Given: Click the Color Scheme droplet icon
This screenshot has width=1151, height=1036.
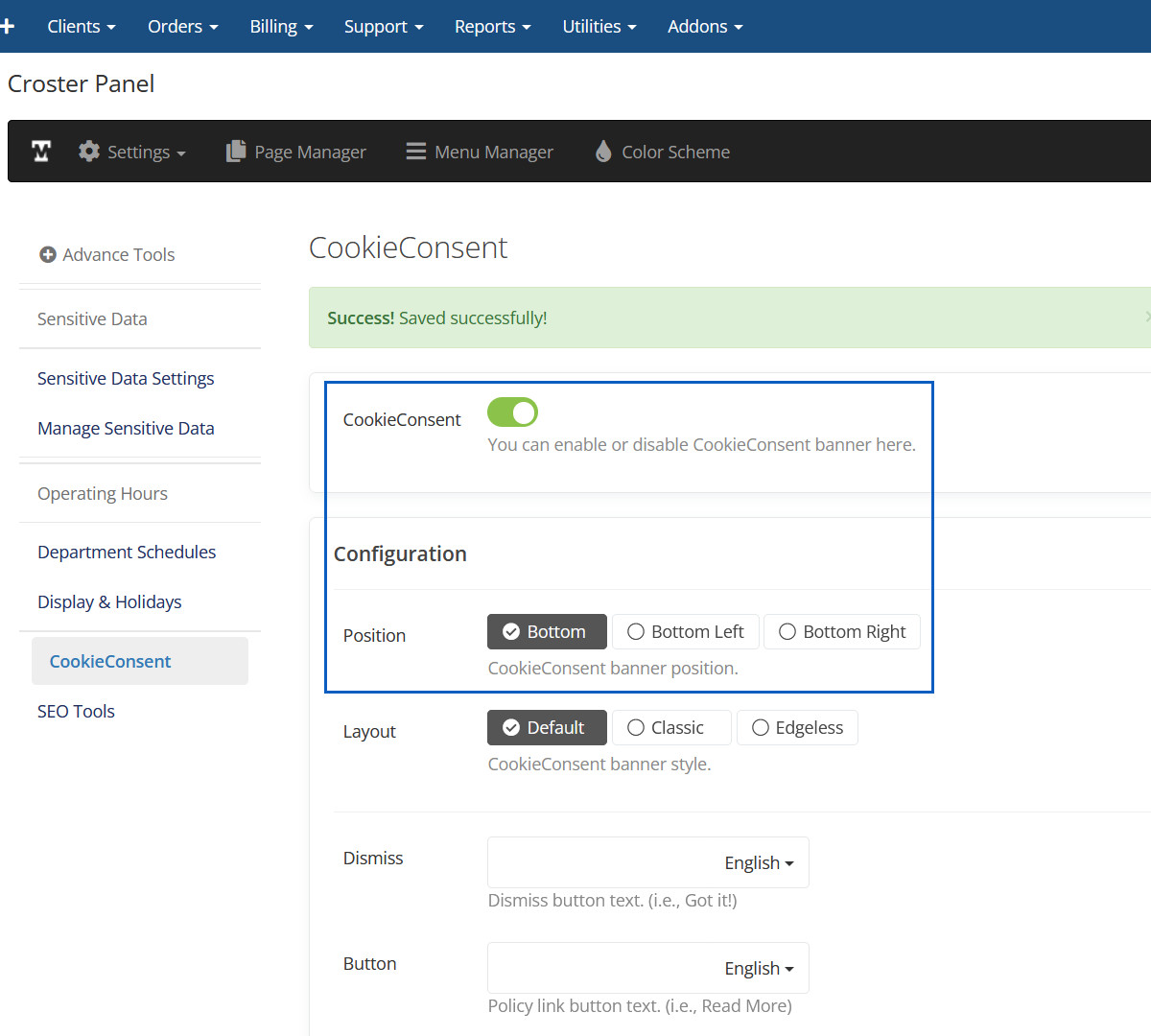Looking at the screenshot, I should [x=603, y=152].
